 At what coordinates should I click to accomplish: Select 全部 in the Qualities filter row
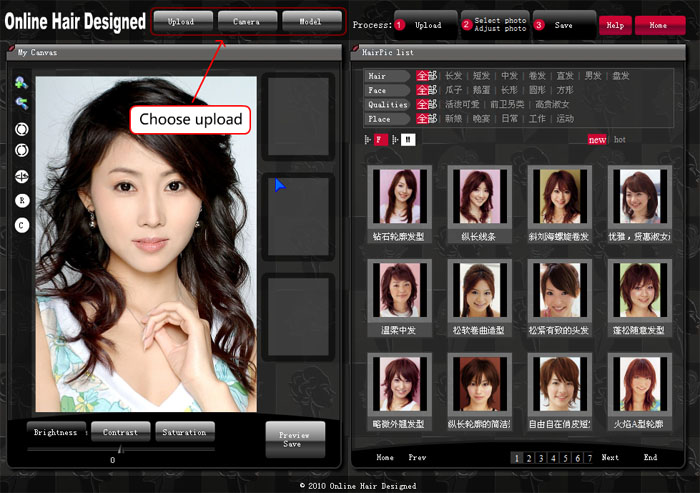click(x=426, y=104)
